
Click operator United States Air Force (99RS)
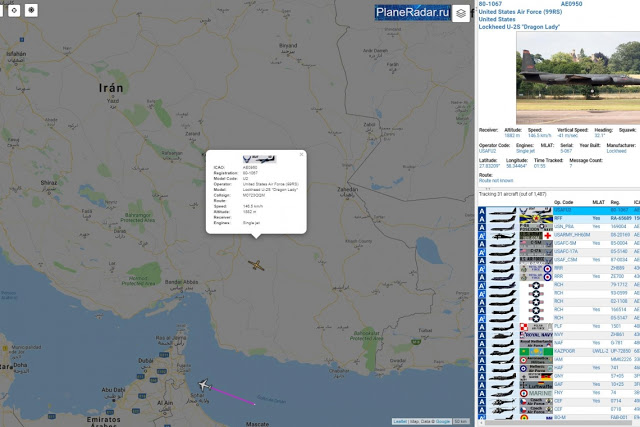pyautogui.click(x=520, y=12)
